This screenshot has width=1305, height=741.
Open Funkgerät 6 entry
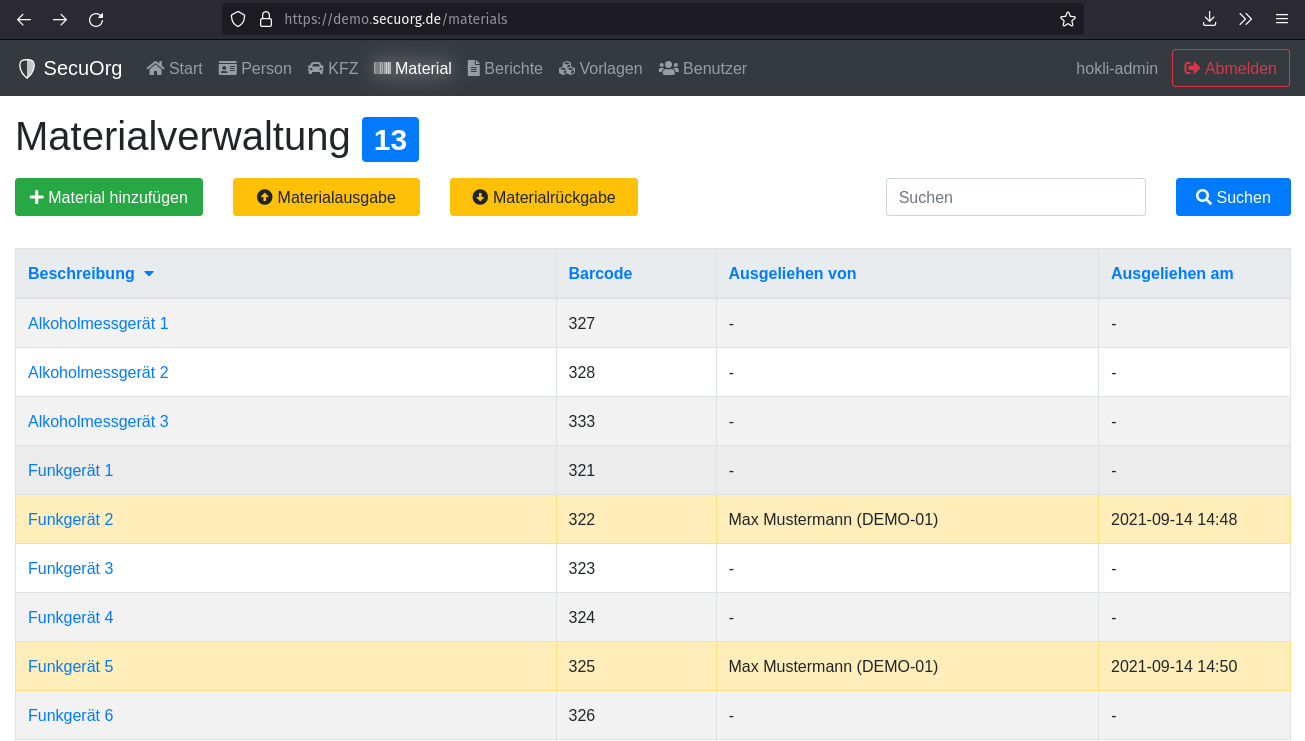pos(70,715)
